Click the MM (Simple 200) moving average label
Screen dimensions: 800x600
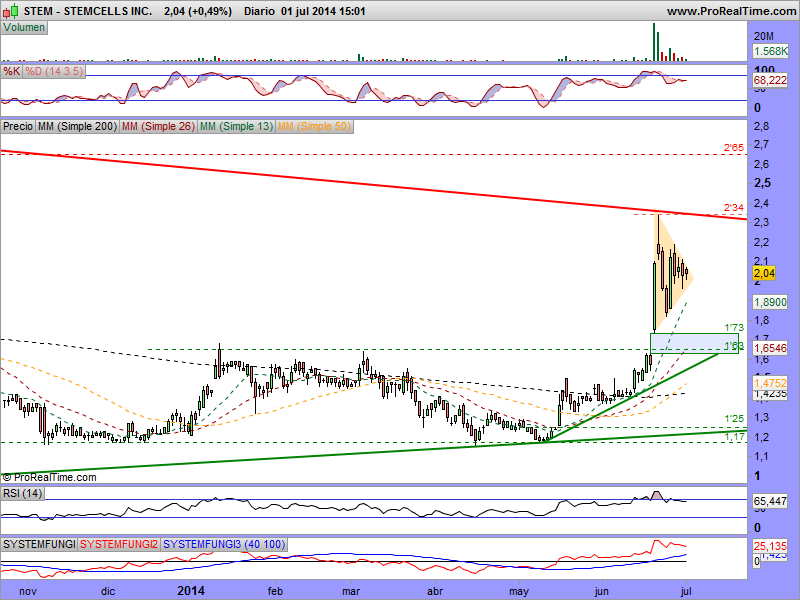point(77,126)
